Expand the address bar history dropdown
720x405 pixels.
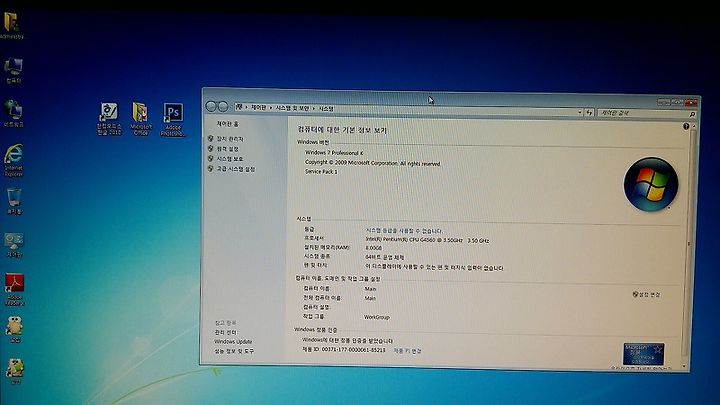[x=579, y=112]
